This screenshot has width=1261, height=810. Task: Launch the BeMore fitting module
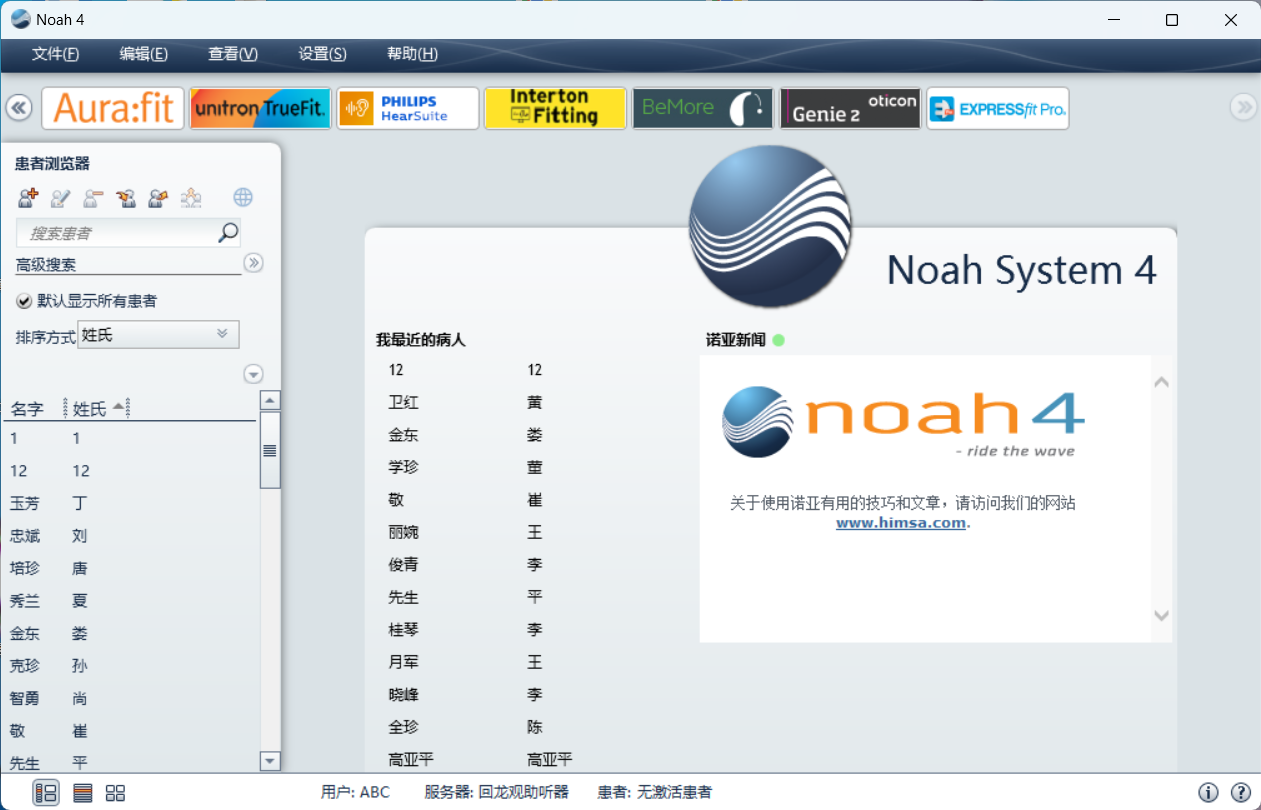tap(703, 108)
